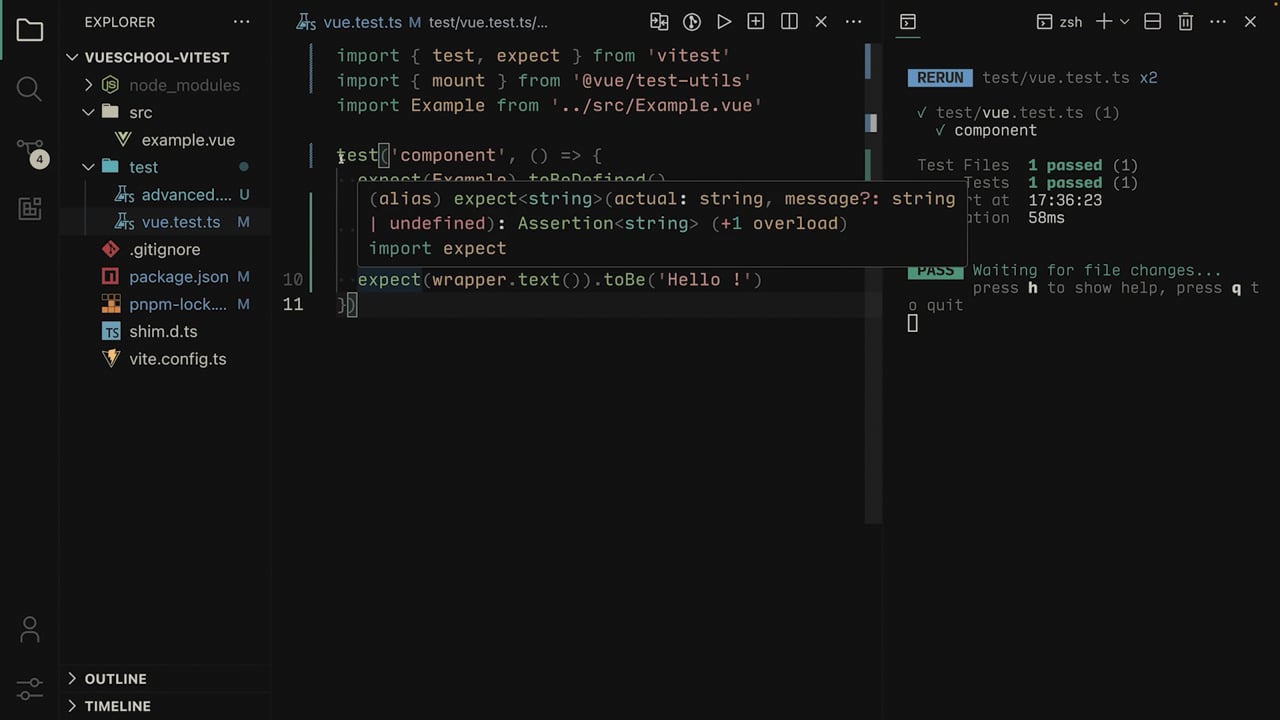Select the Terminal panel tab icon
1280x720 pixels.
(908, 22)
